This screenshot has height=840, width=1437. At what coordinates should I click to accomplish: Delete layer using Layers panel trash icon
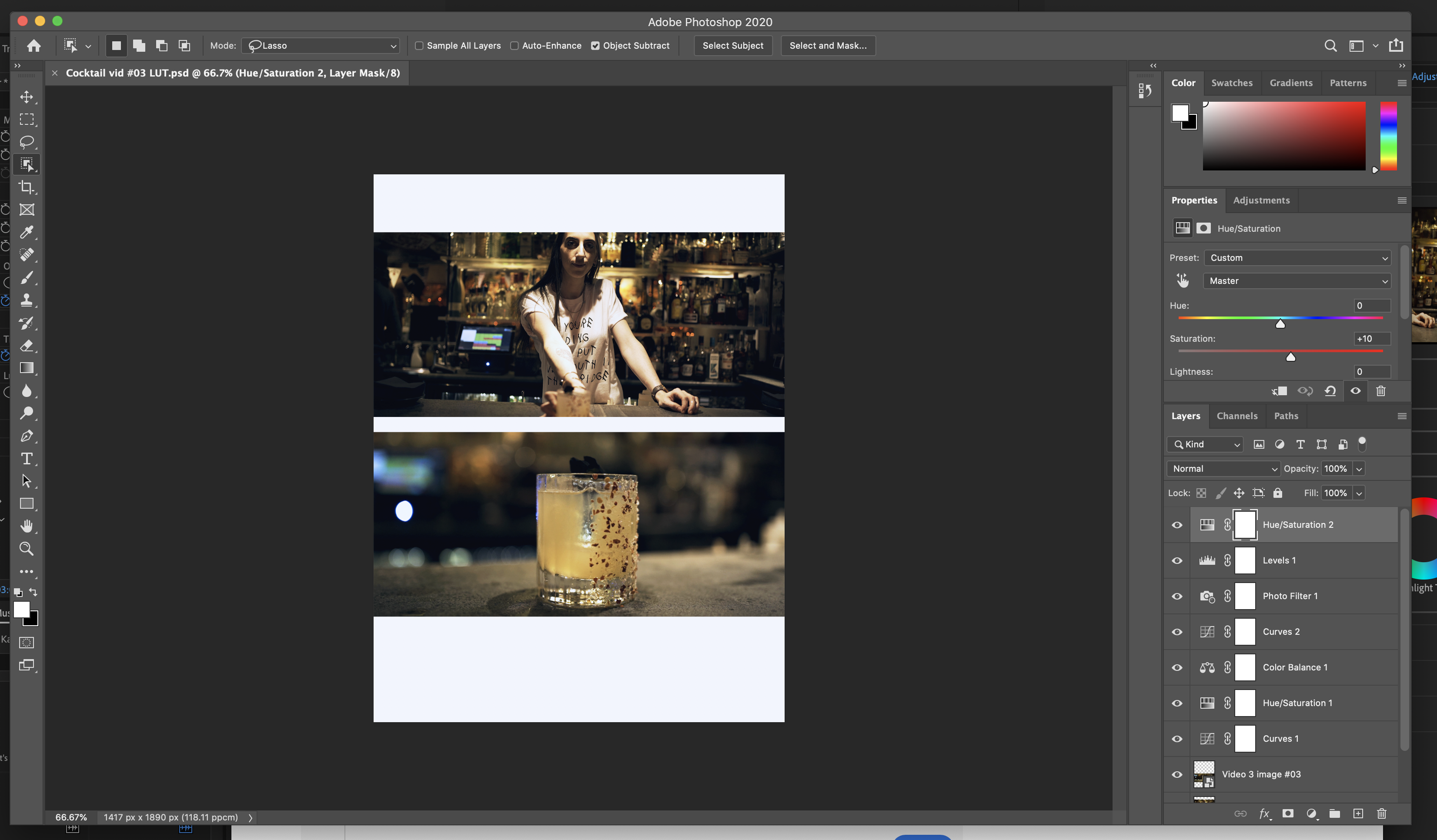pyautogui.click(x=1381, y=813)
